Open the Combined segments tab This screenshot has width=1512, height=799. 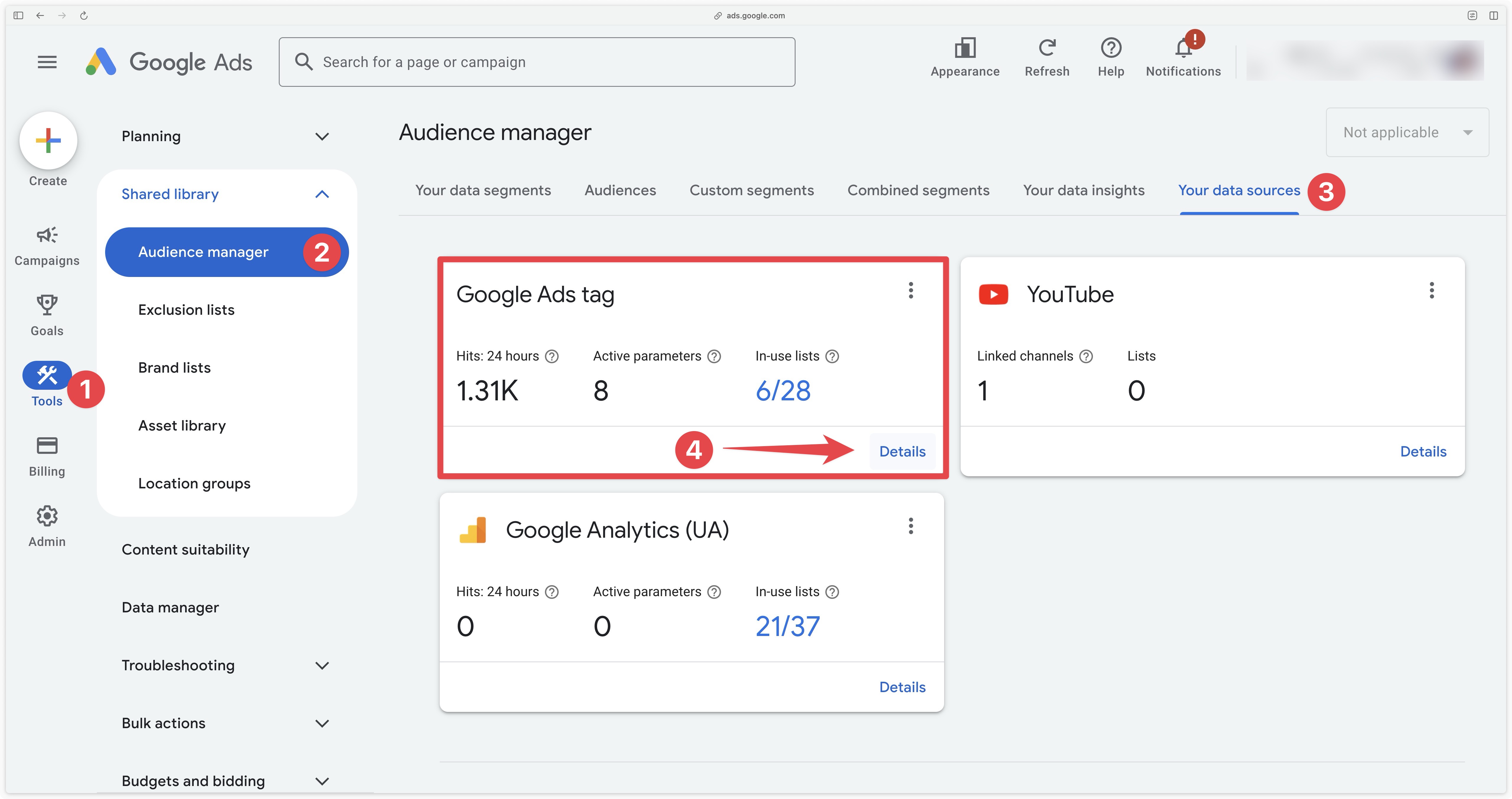pyautogui.click(x=918, y=190)
